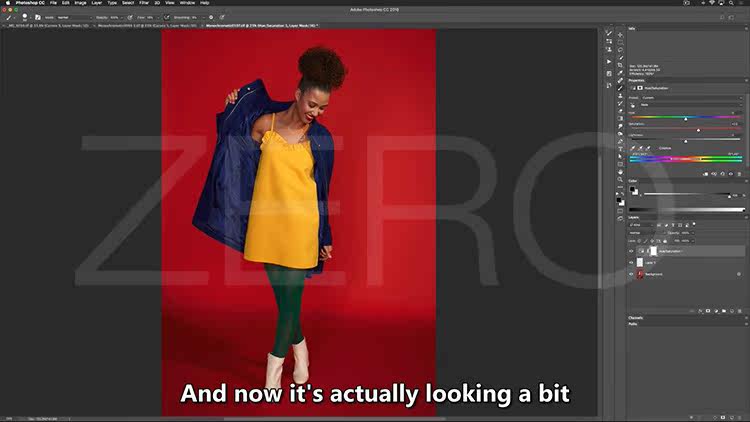Click the Color panel grayscale ramp
The width and height of the screenshot is (750, 422).
tap(686, 210)
